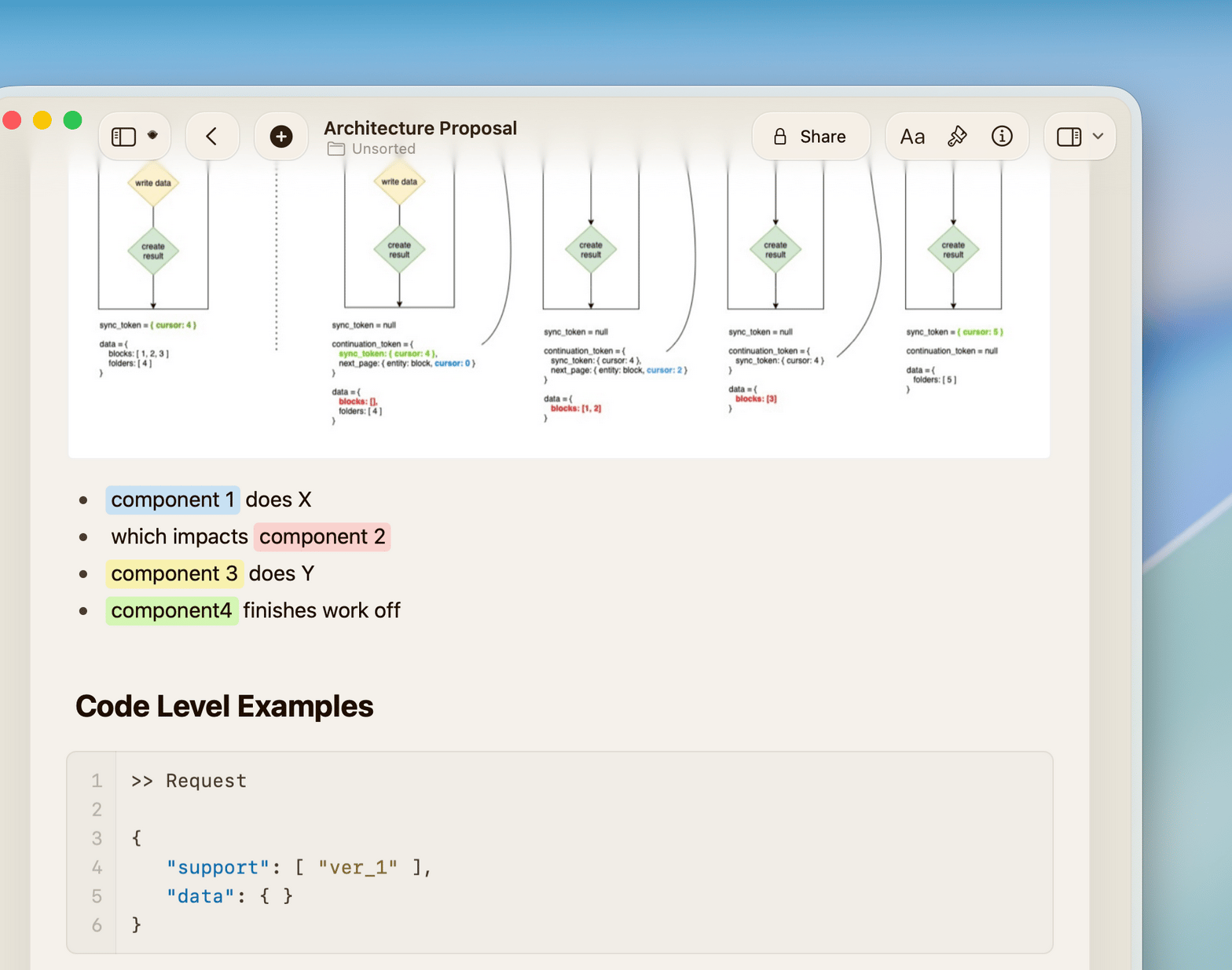Place cursor on the "support" code line

[299, 867]
